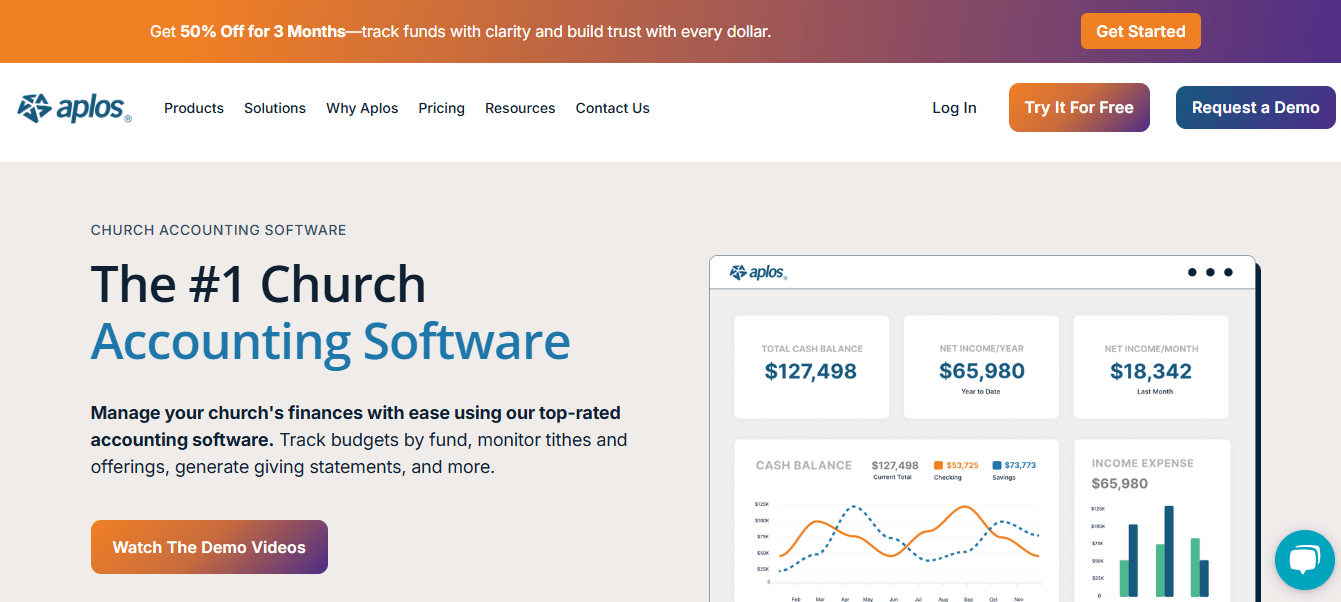The width and height of the screenshot is (1341, 602).
Task: Open the Solutions menu
Action: pos(275,108)
